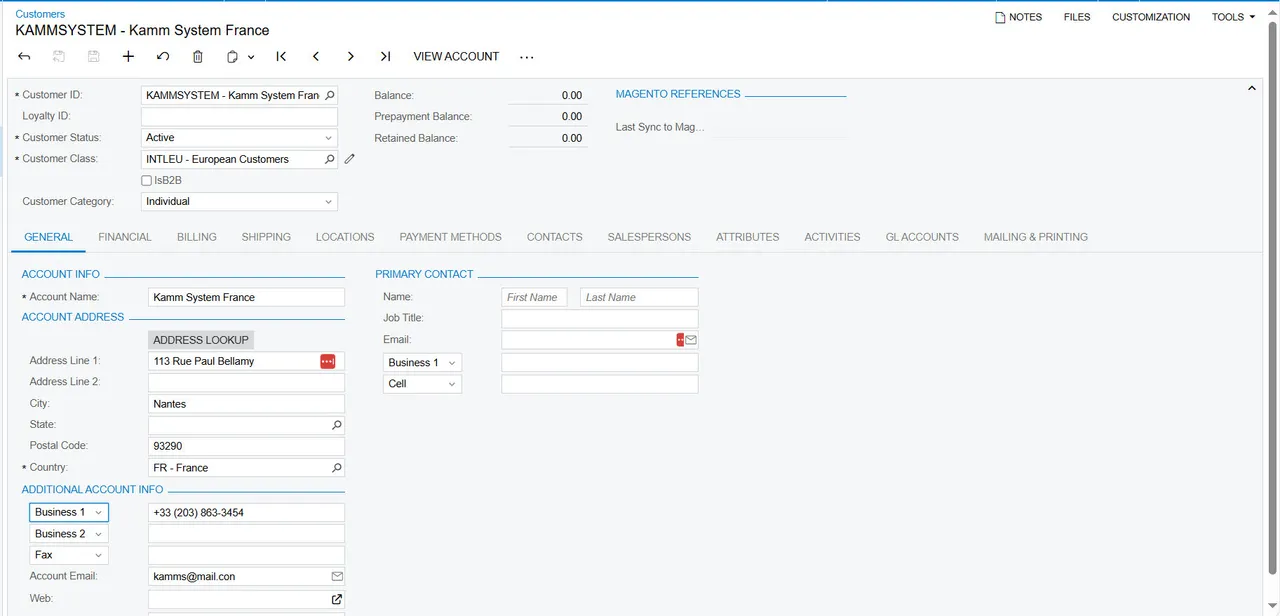Click the clipboard copy-paste icon

232,57
